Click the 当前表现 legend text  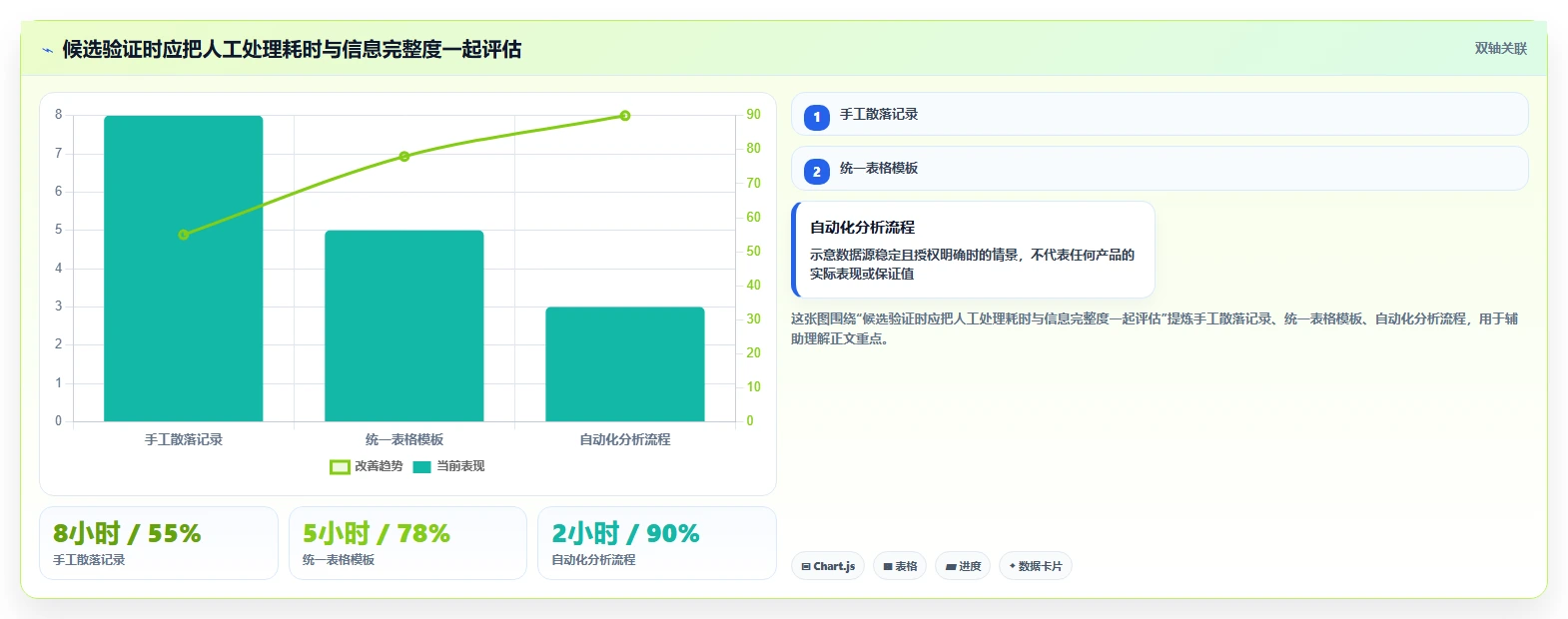pyautogui.click(x=460, y=466)
